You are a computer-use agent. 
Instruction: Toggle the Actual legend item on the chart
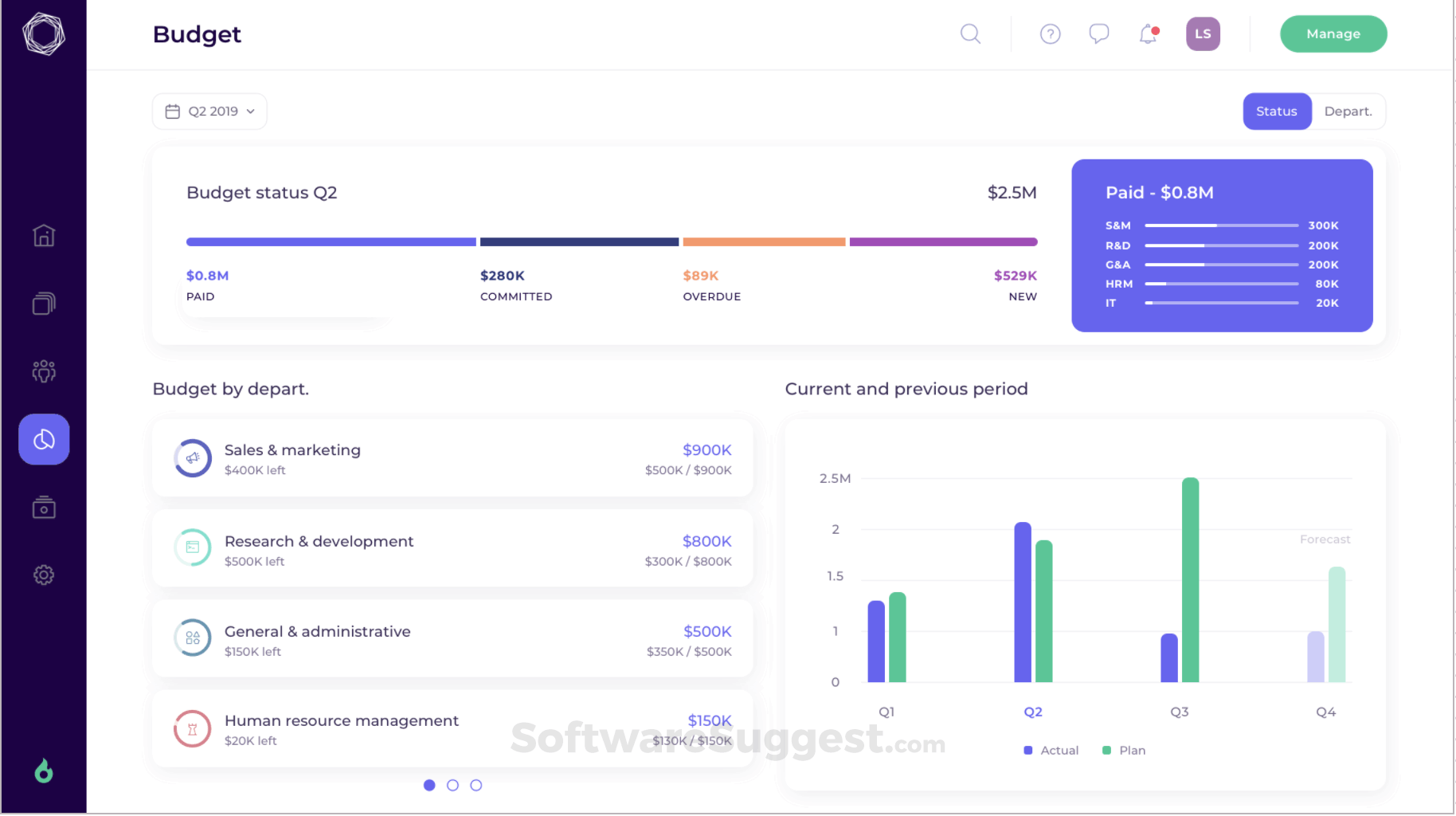pos(1050,750)
